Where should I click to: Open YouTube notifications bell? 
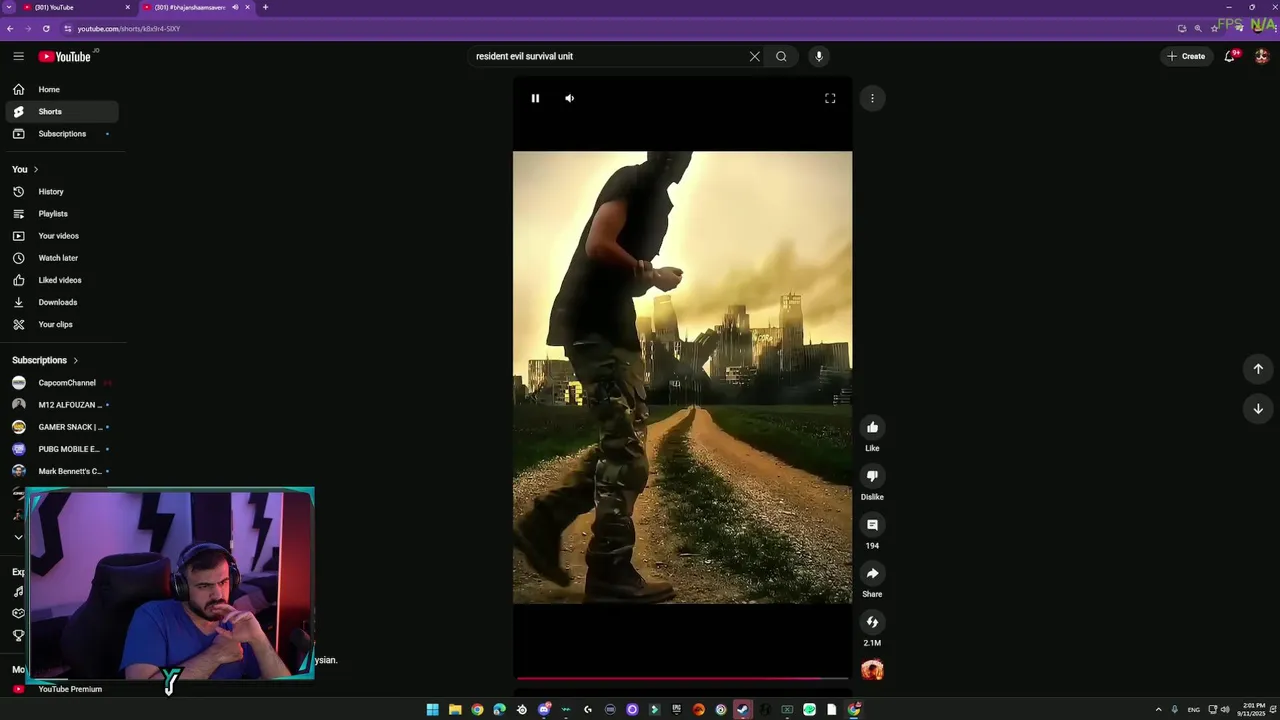click(x=1230, y=56)
